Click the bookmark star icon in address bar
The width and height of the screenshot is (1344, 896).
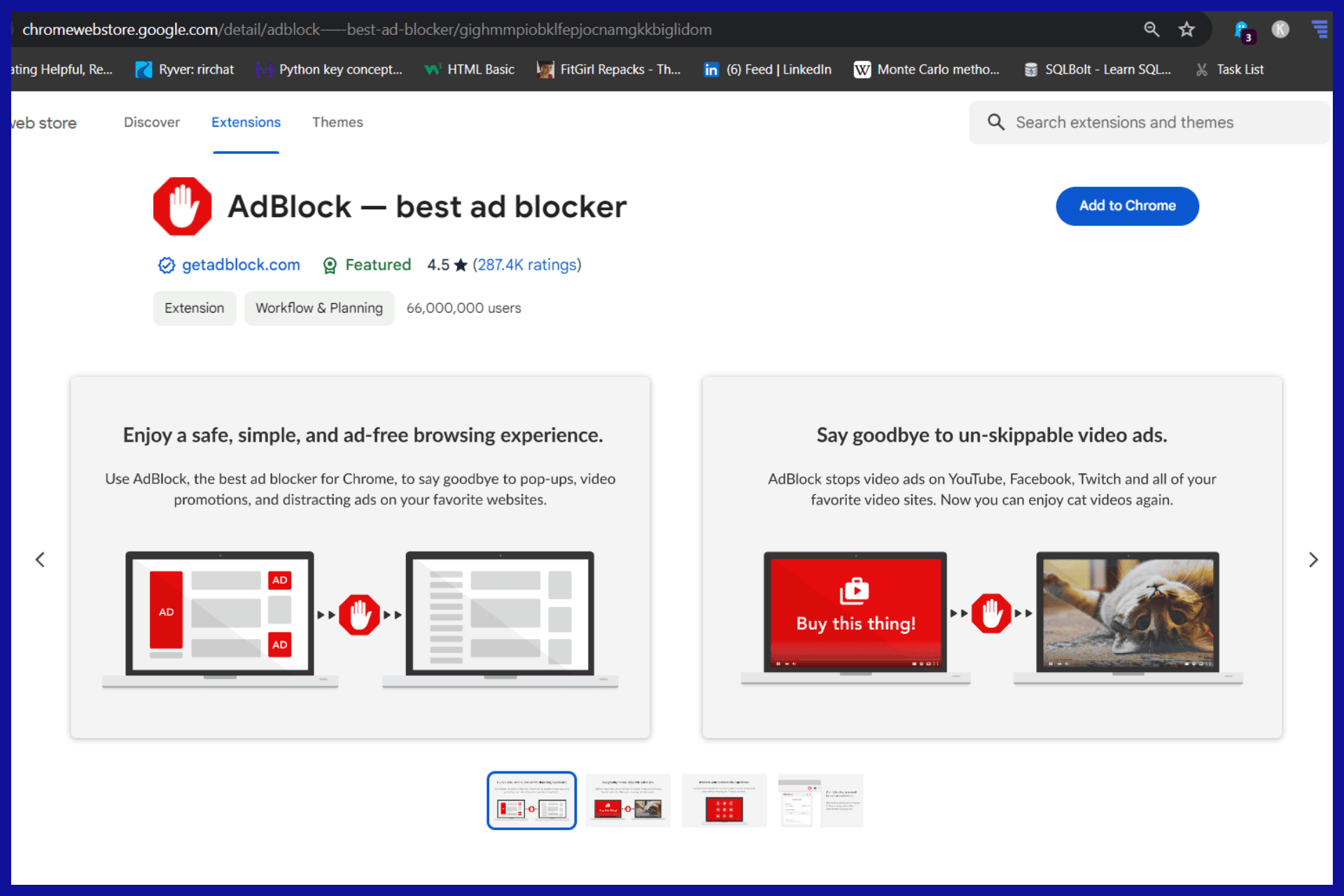pyautogui.click(x=1186, y=29)
